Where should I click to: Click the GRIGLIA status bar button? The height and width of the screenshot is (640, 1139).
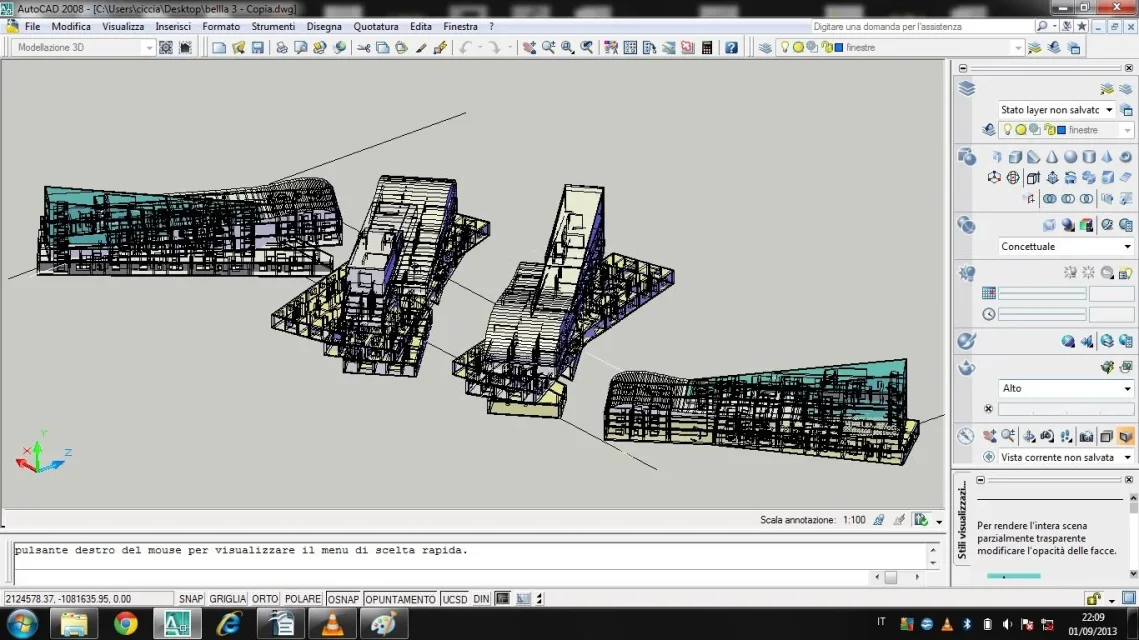(x=227, y=599)
